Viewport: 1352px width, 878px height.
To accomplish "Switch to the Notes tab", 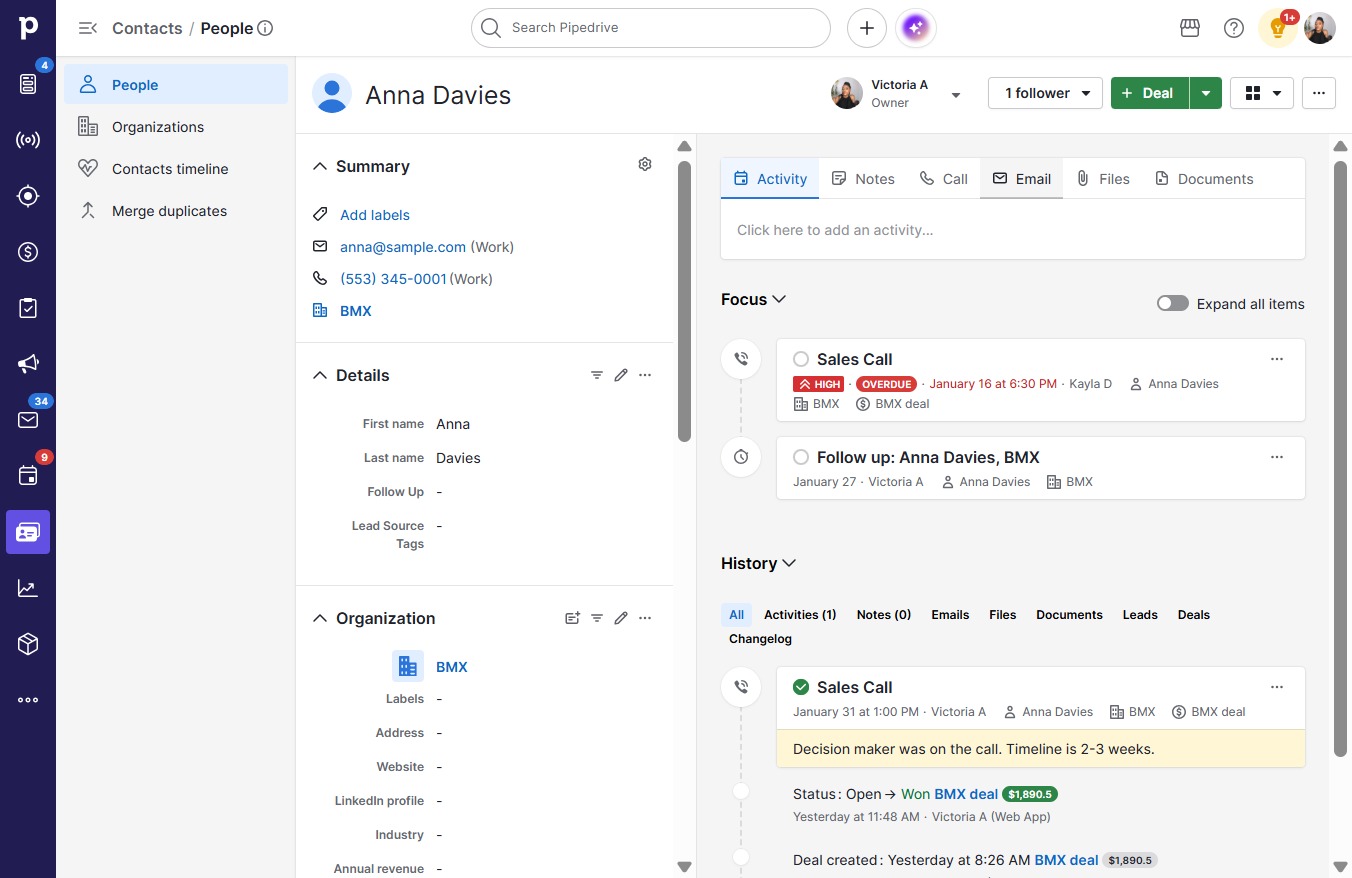I will coord(863,179).
